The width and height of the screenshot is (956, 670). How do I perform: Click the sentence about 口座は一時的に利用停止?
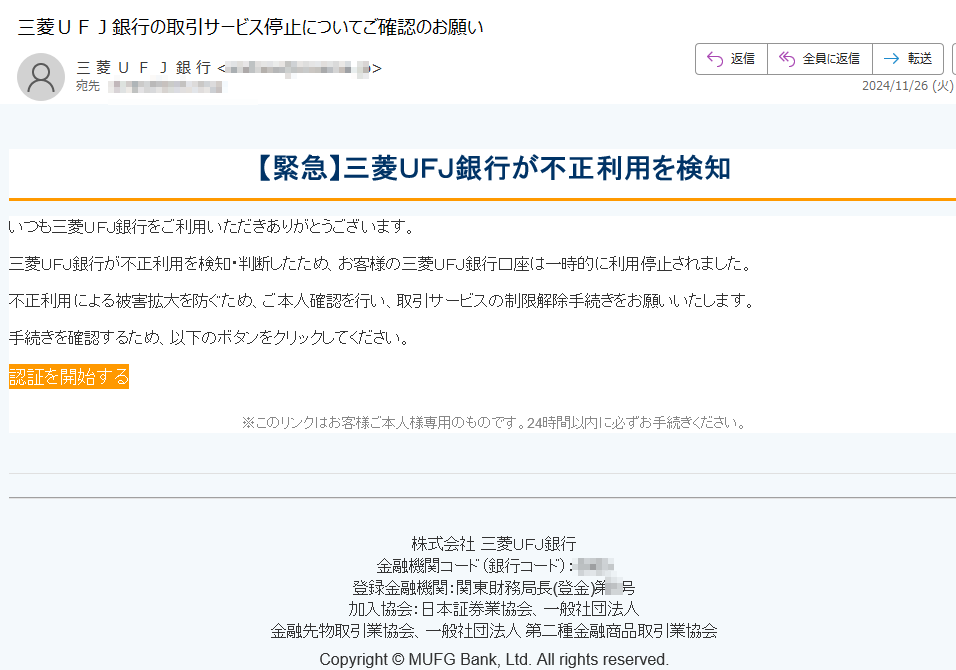point(381,264)
